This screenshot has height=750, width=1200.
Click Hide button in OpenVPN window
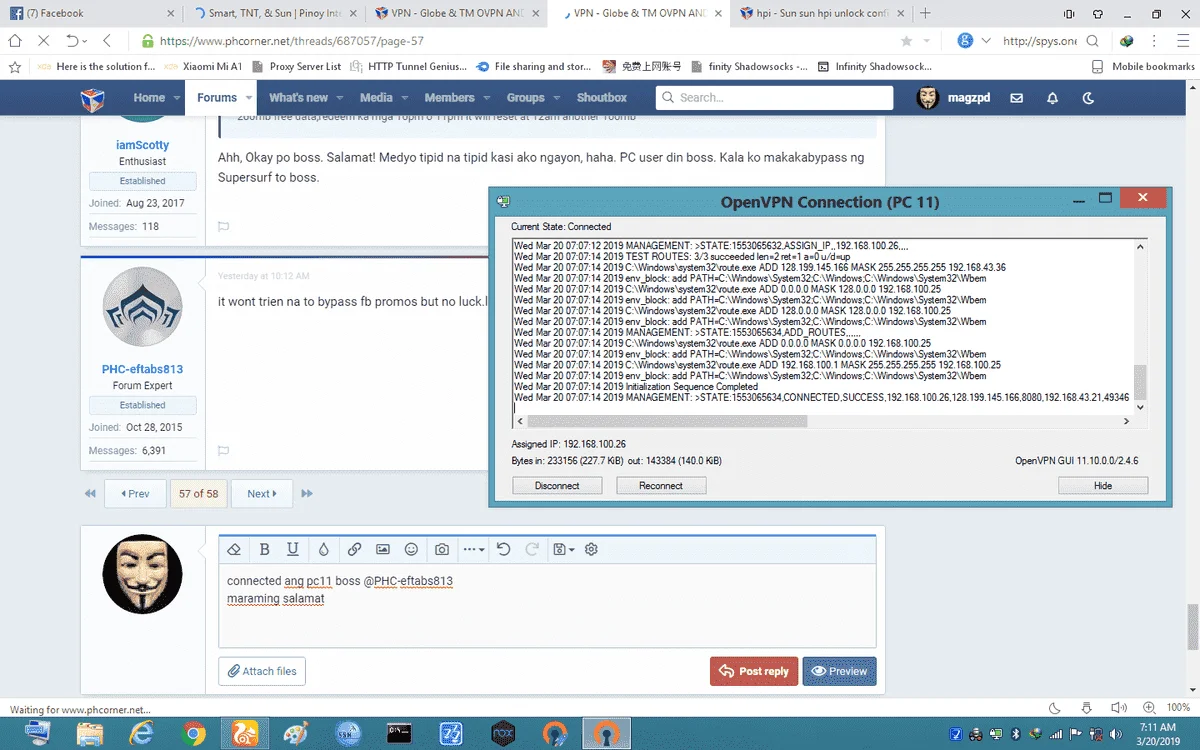pos(1103,485)
